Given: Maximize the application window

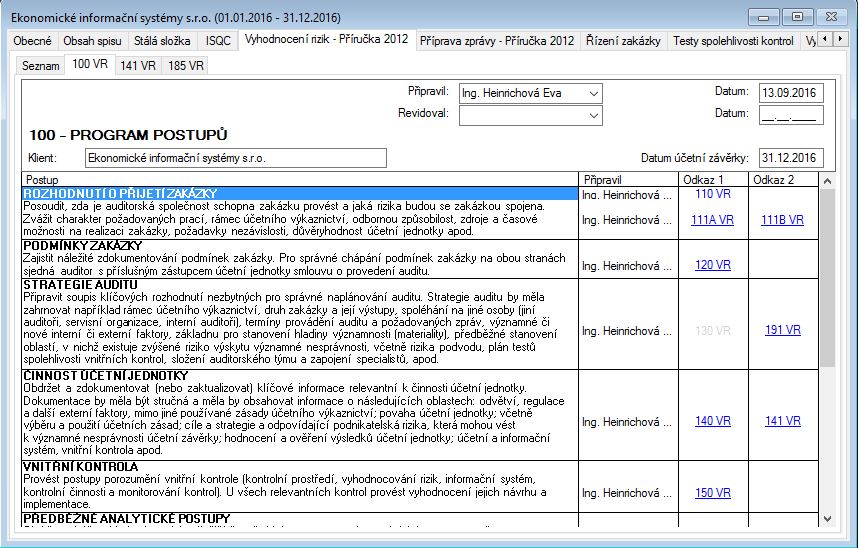Looking at the screenshot, I should pos(797,17).
